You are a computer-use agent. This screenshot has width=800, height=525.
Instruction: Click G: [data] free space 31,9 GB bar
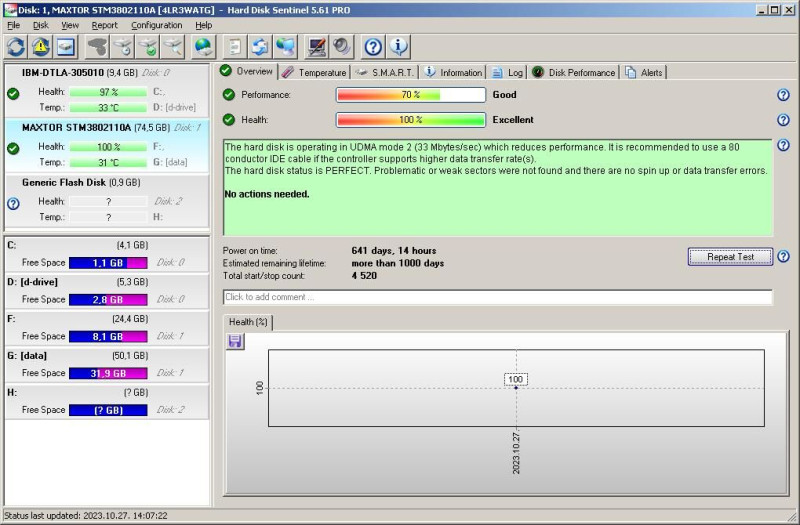click(108, 373)
